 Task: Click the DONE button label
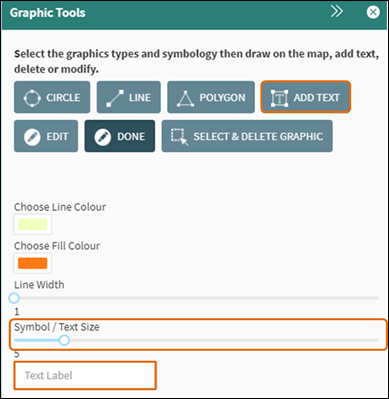click(131, 137)
